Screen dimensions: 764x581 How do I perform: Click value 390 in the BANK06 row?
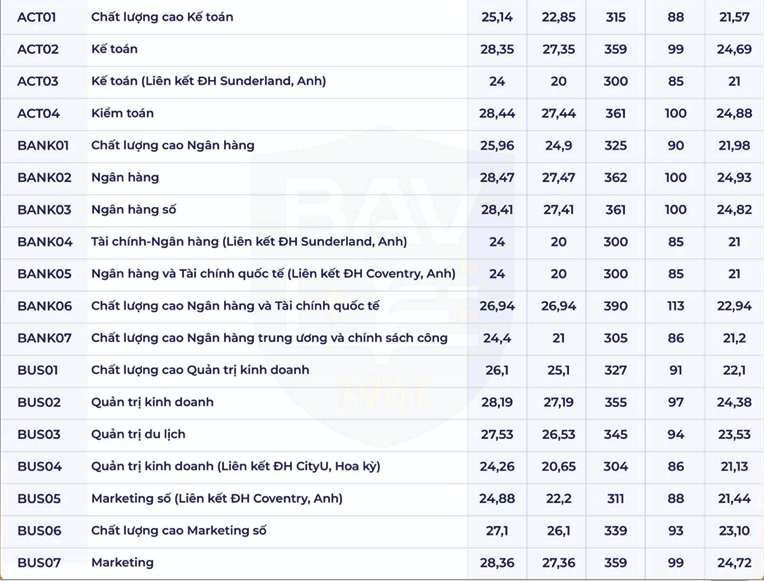coord(615,306)
